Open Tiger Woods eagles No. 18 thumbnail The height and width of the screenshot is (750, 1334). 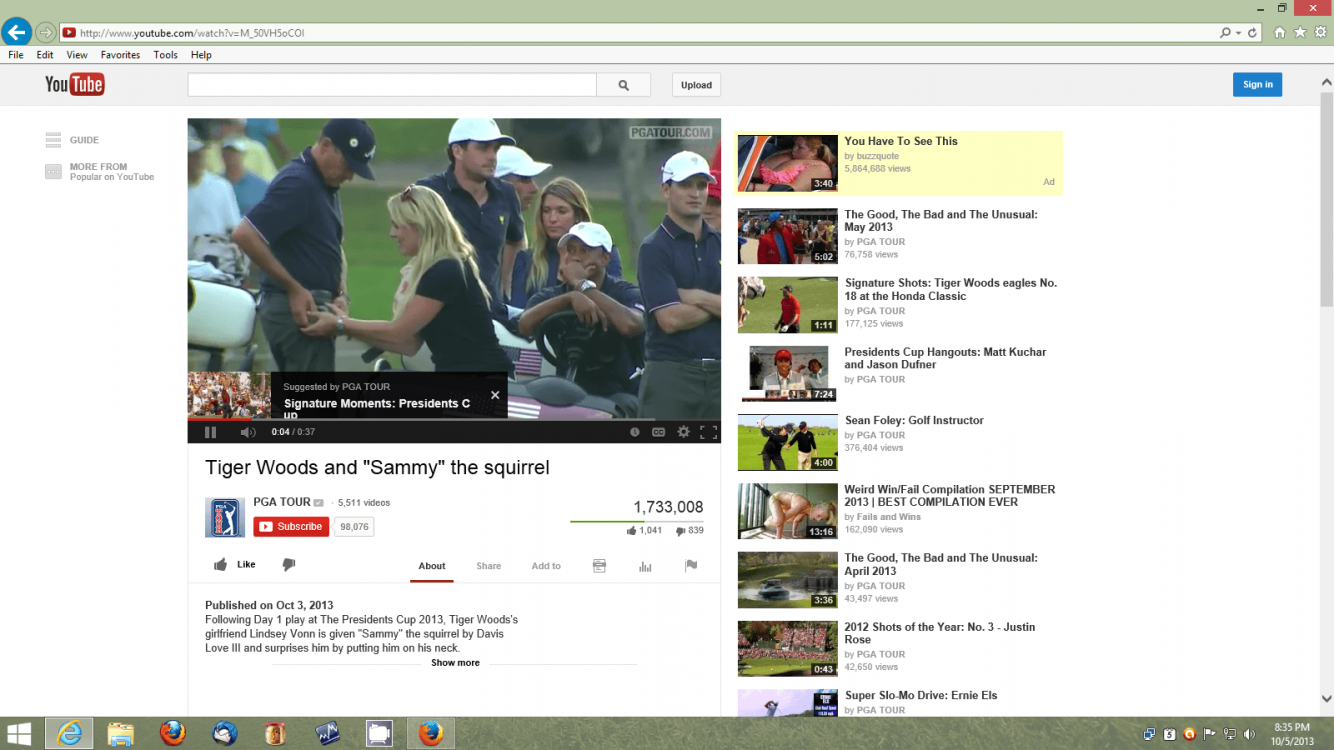[788, 305]
